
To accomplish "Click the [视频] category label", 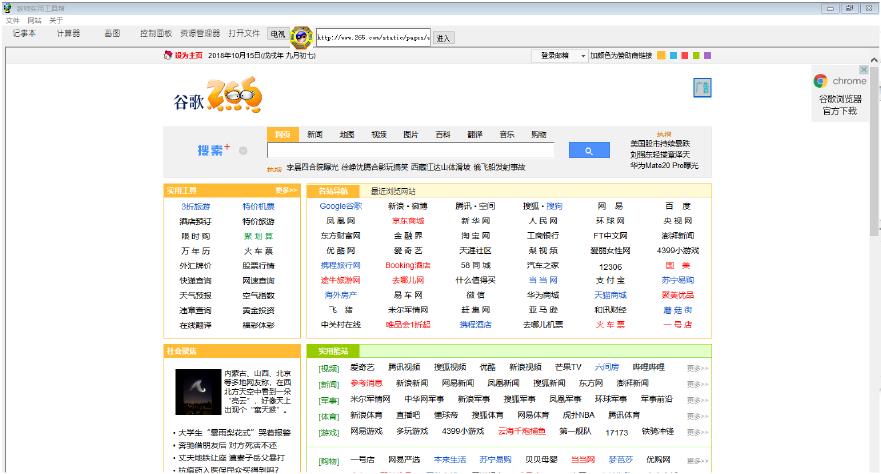I will [x=329, y=368].
